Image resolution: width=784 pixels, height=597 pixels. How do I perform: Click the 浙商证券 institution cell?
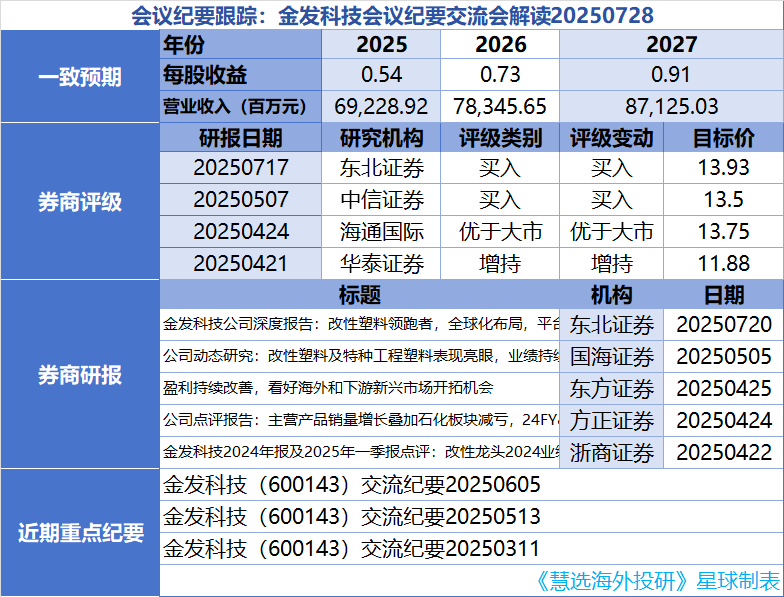[x=612, y=452]
